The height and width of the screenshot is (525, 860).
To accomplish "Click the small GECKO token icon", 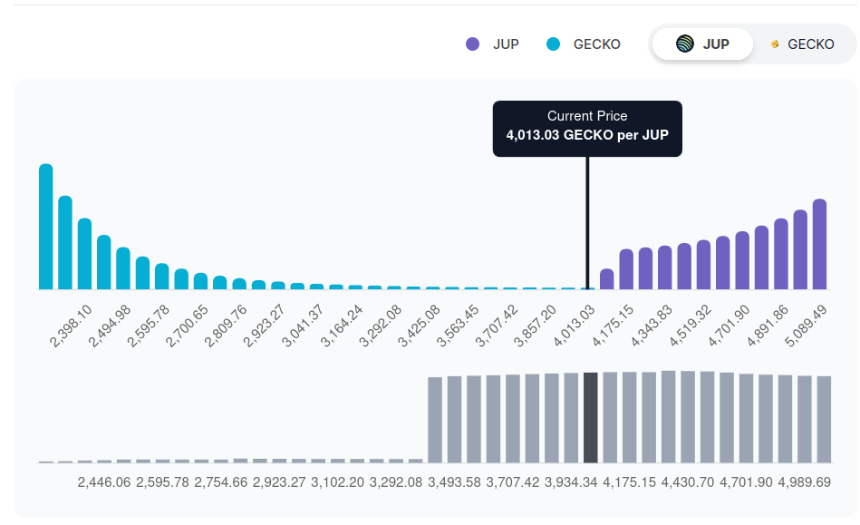I will click(x=774, y=44).
